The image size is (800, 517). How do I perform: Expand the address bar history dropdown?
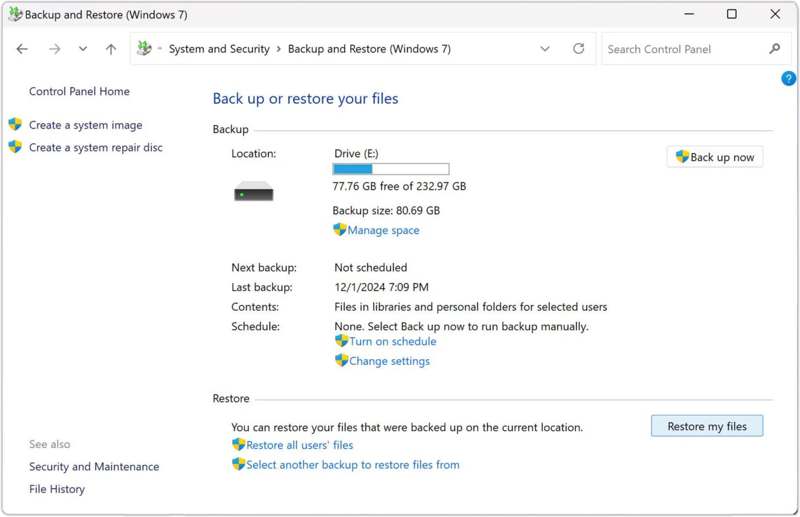tap(545, 49)
